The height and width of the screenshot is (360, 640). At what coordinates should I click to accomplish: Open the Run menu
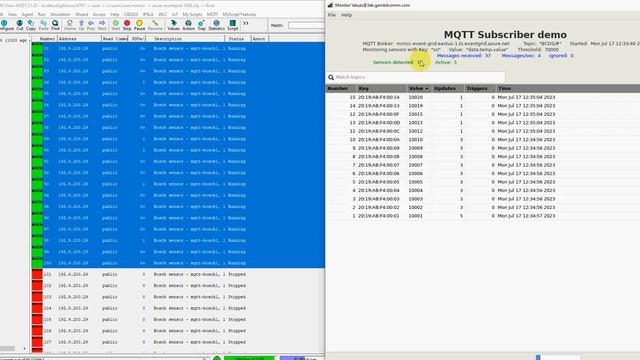click(x=42, y=14)
